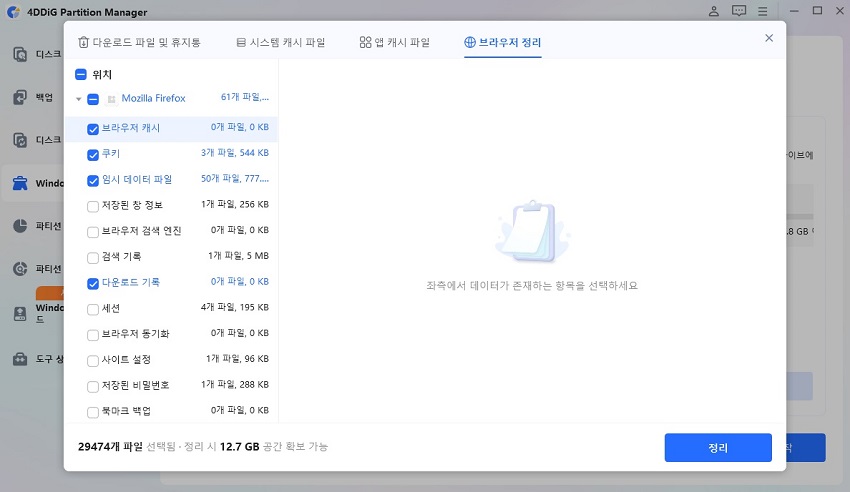Image resolution: width=850 pixels, height=492 pixels.
Task: Switch to 앱 캐시 파일 tab
Action: pos(395,42)
